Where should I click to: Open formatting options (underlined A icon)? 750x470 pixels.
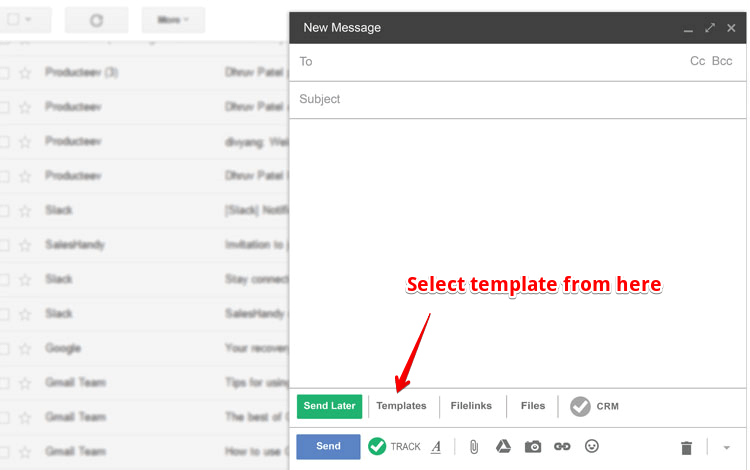[x=436, y=447]
